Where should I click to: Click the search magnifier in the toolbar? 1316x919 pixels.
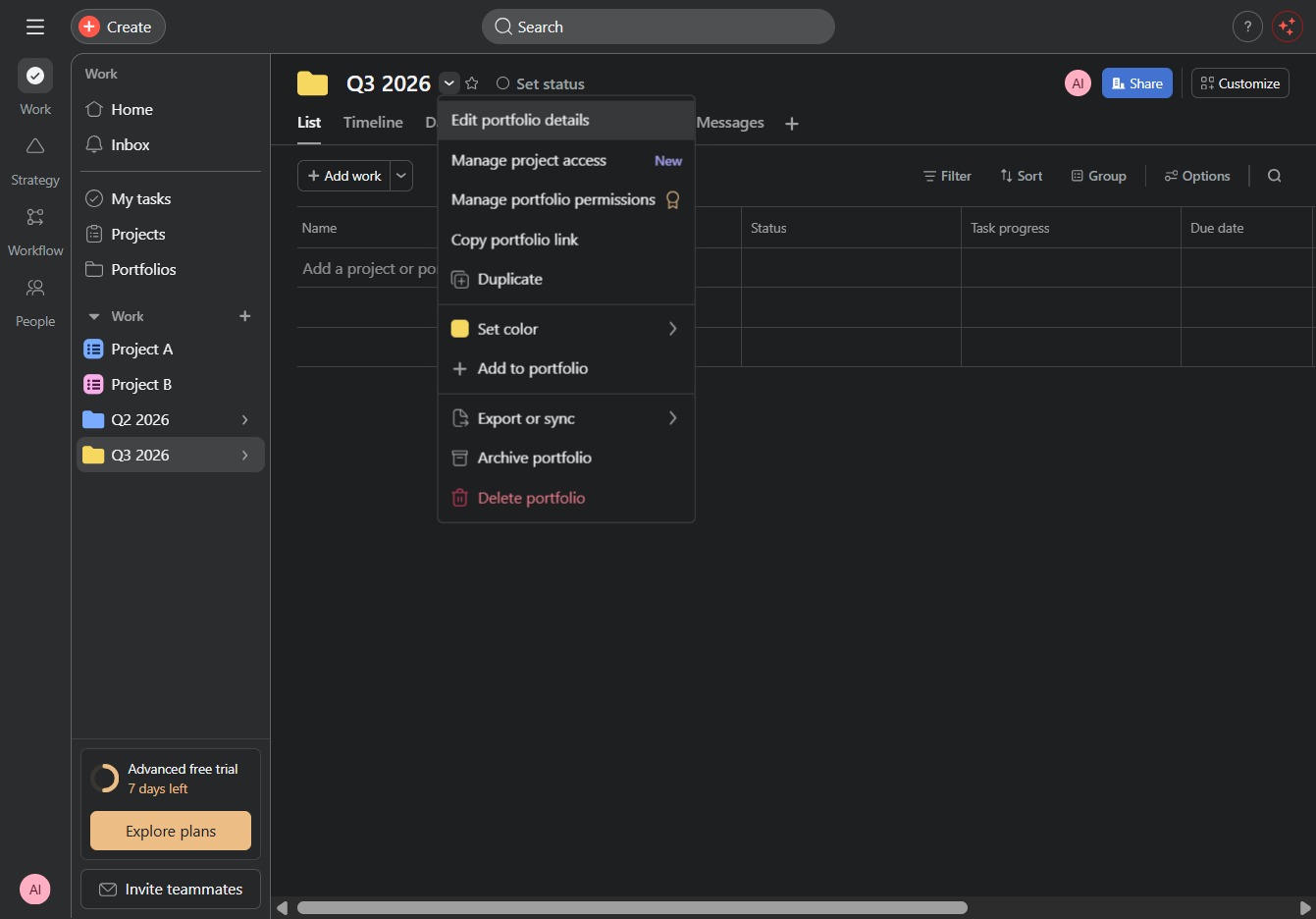(x=1274, y=176)
